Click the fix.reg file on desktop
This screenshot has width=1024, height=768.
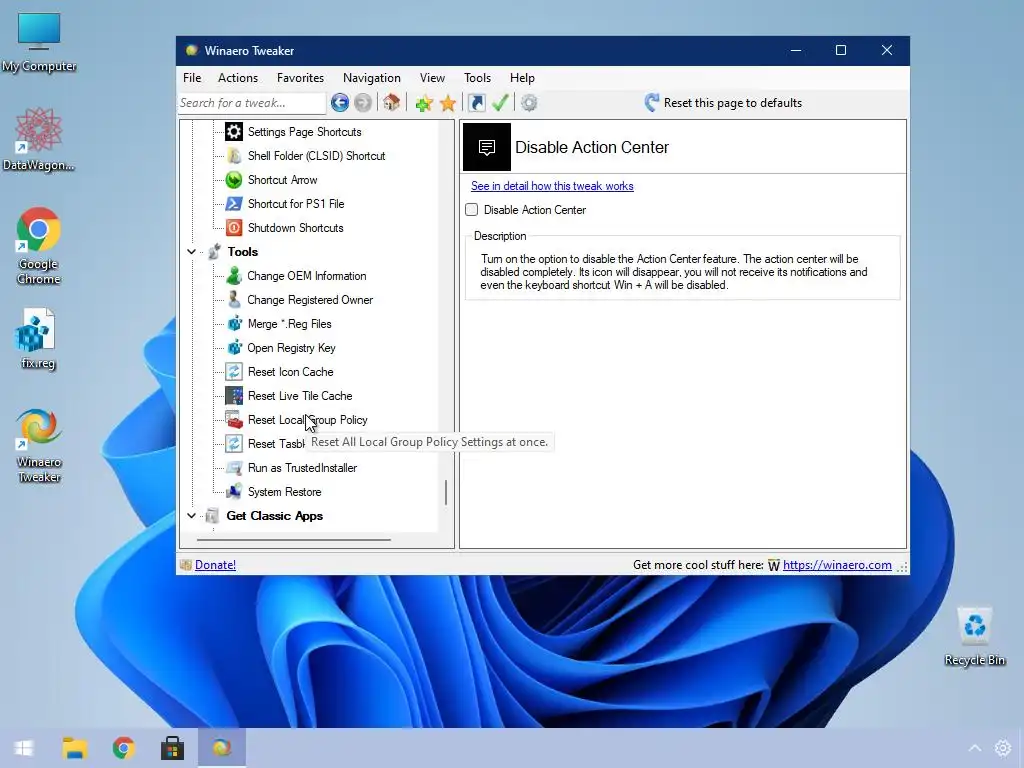click(x=37, y=340)
